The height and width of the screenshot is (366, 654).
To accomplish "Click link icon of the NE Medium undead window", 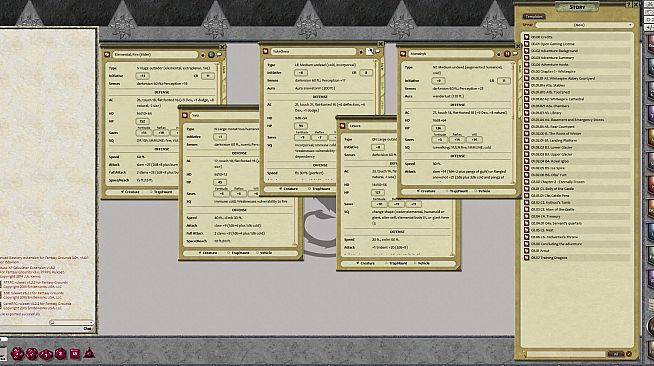I will pyautogui.click(x=403, y=54).
